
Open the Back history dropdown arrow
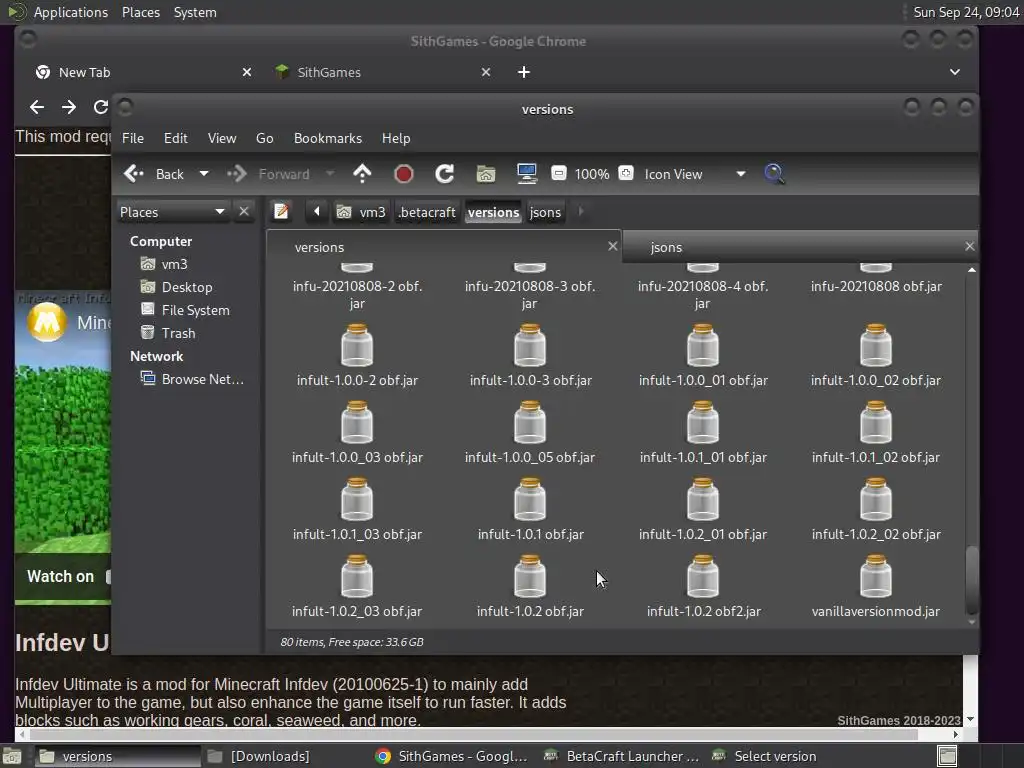[x=204, y=174]
